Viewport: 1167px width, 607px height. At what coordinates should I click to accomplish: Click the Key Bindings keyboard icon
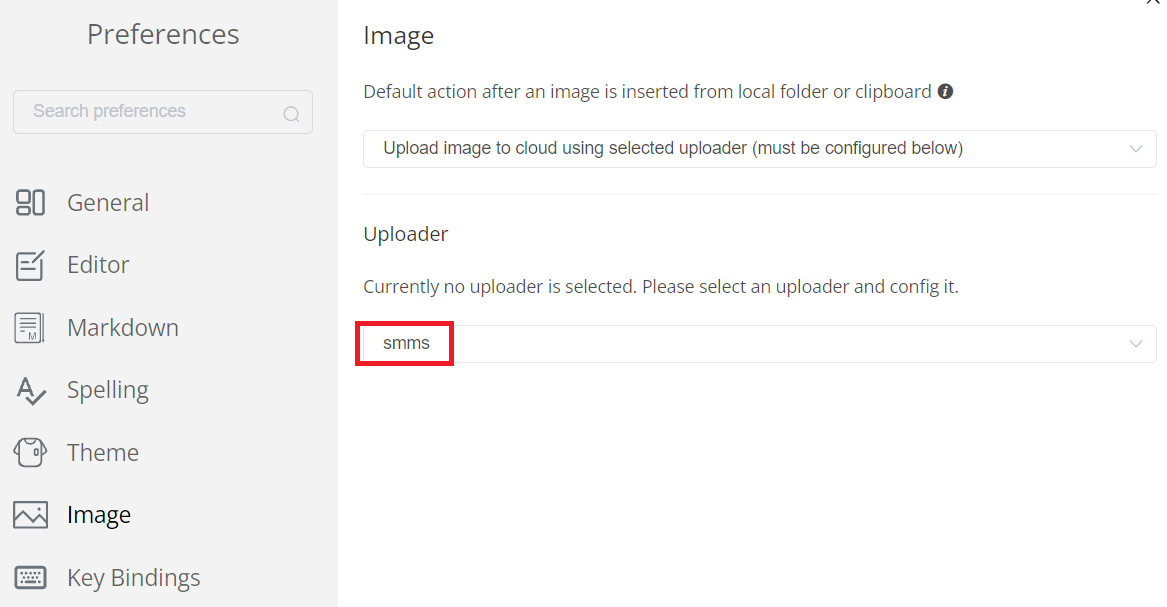pyautogui.click(x=30, y=578)
